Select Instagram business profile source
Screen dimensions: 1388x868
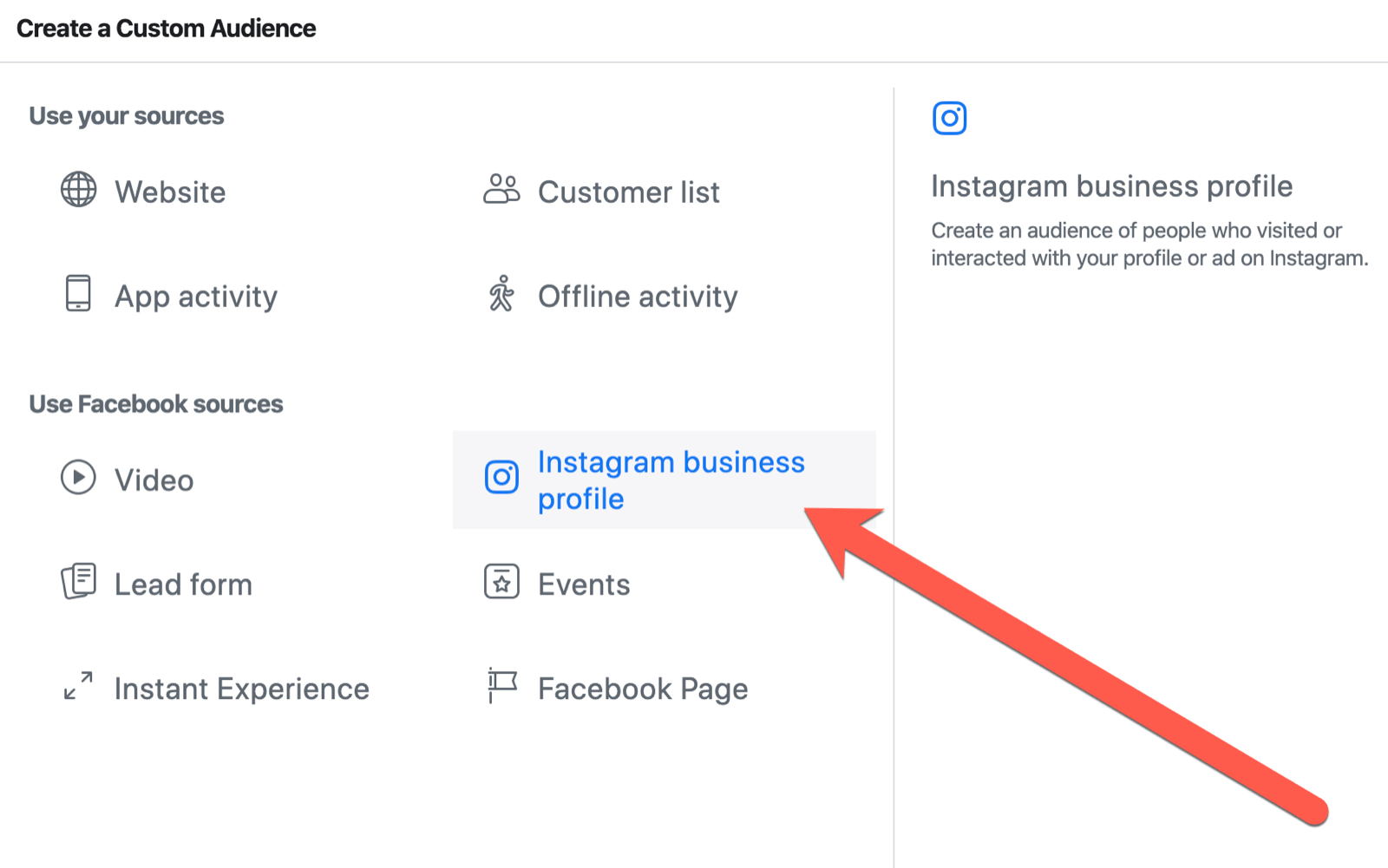click(x=671, y=480)
